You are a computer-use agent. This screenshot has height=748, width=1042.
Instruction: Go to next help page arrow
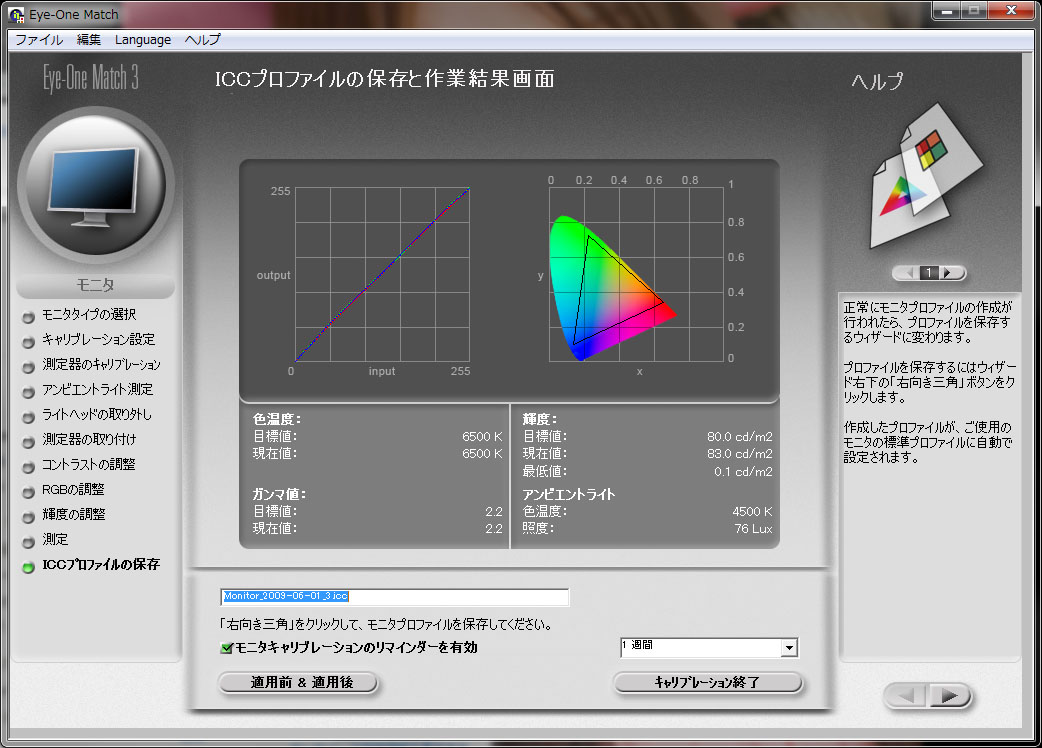tap(948, 273)
